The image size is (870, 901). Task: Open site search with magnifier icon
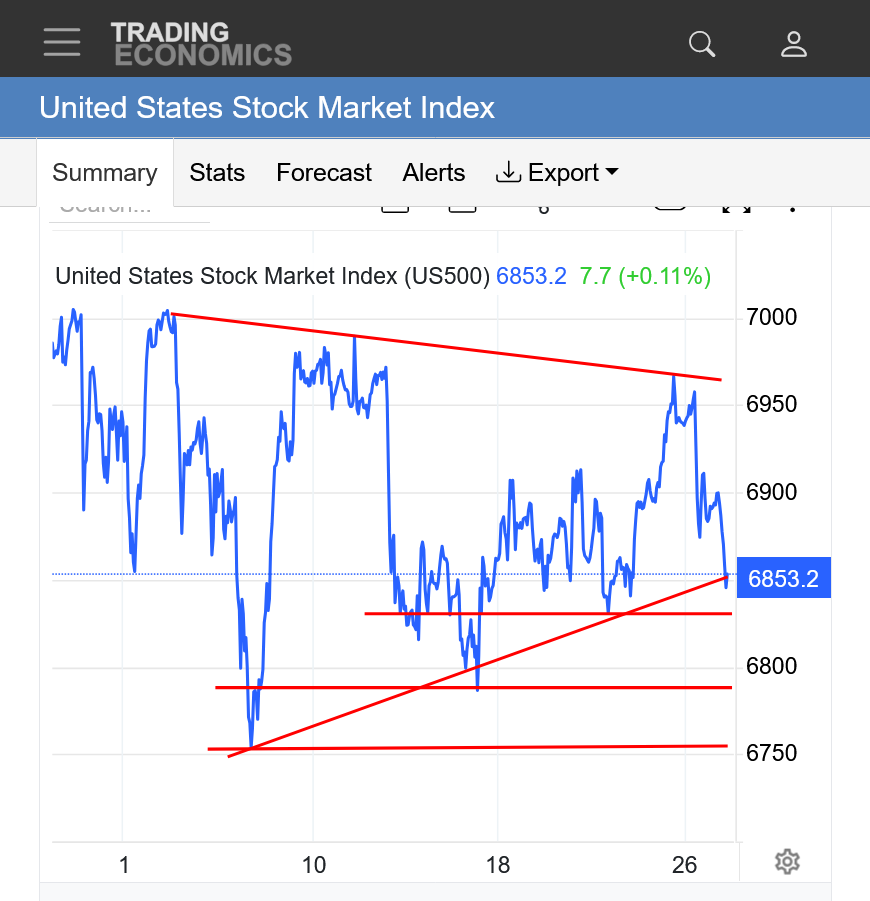(702, 44)
